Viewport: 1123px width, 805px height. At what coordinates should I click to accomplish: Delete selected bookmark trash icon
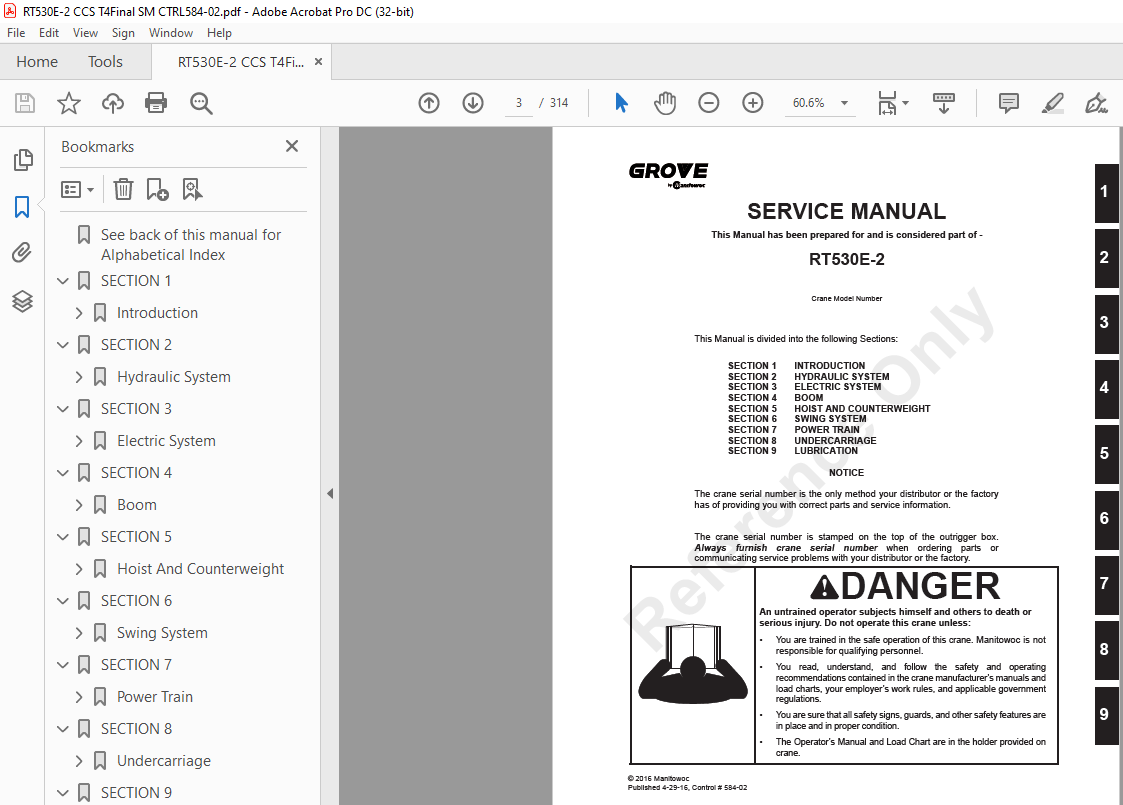tap(123, 189)
